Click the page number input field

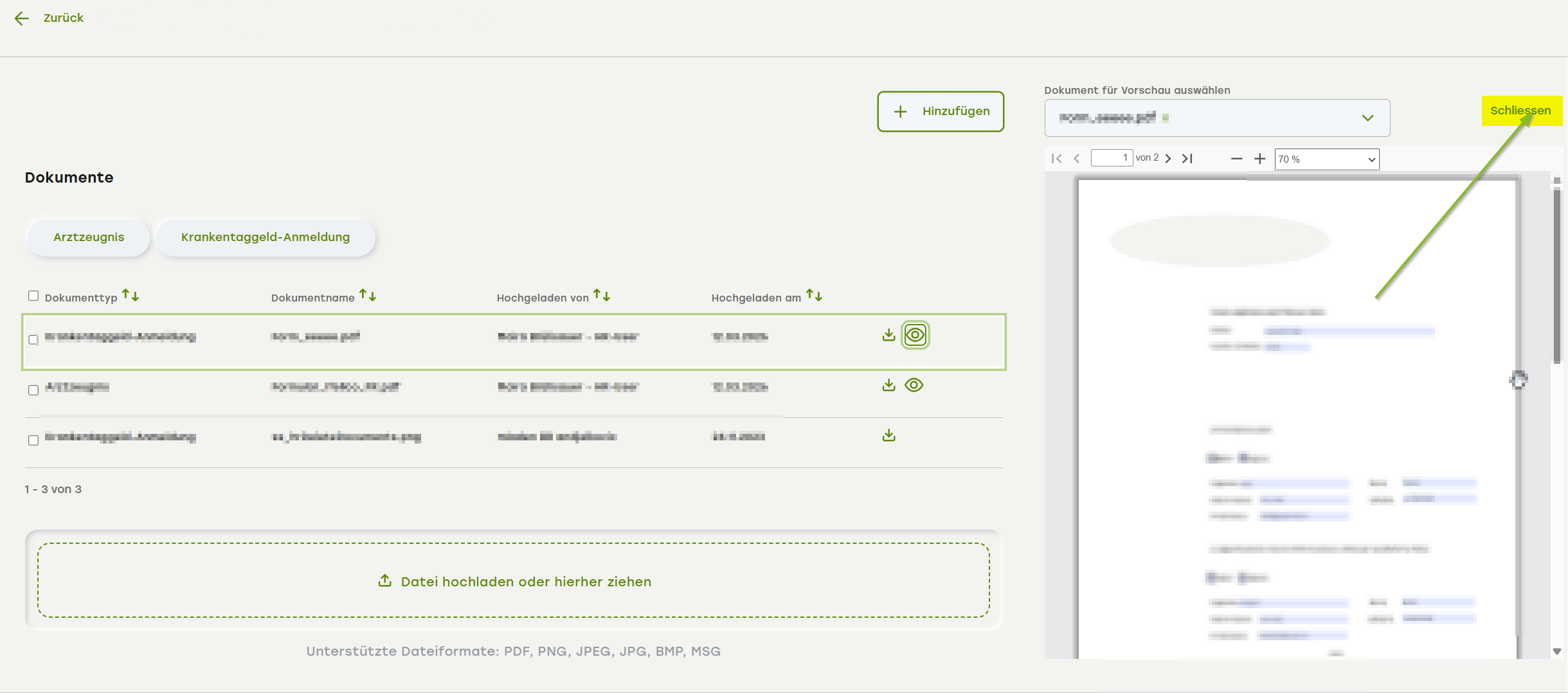[1111, 158]
